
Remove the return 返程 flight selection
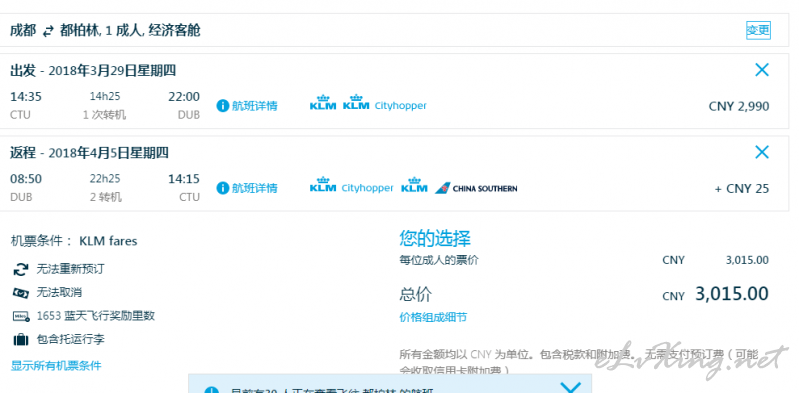[x=761, y=152]
